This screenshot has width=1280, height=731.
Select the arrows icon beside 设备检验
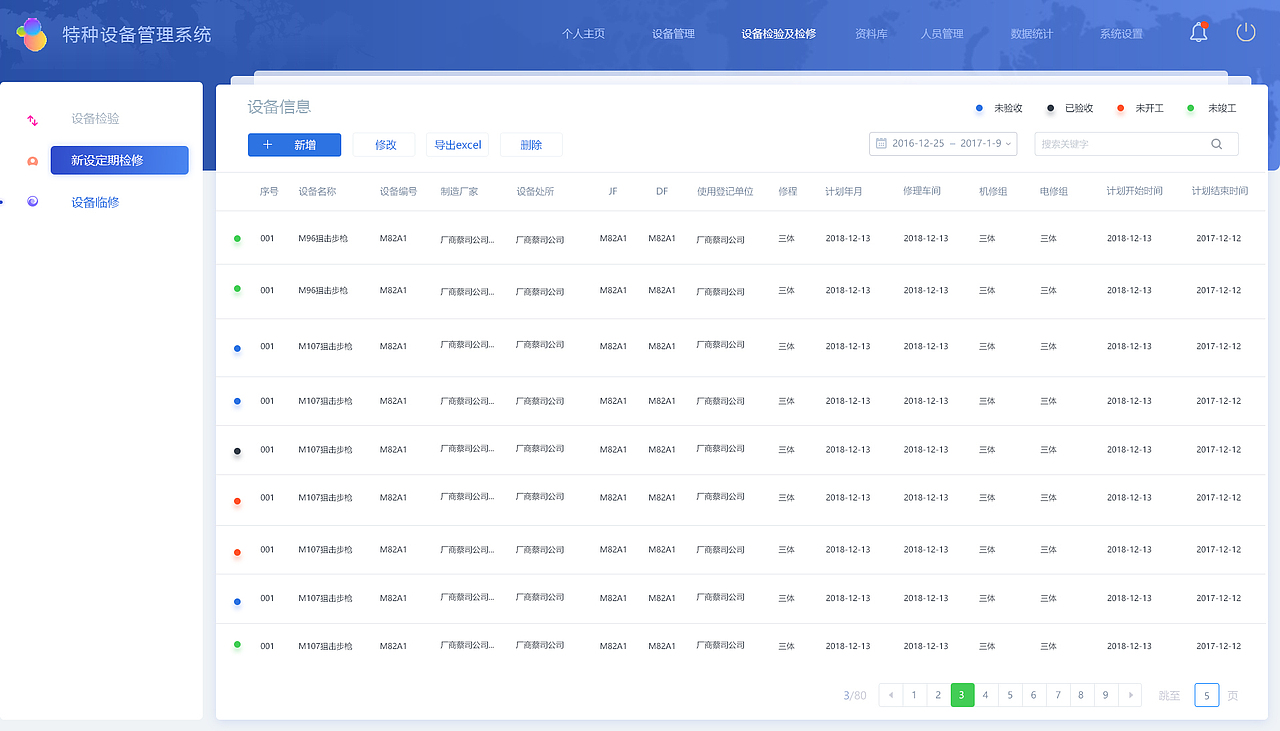31,118
